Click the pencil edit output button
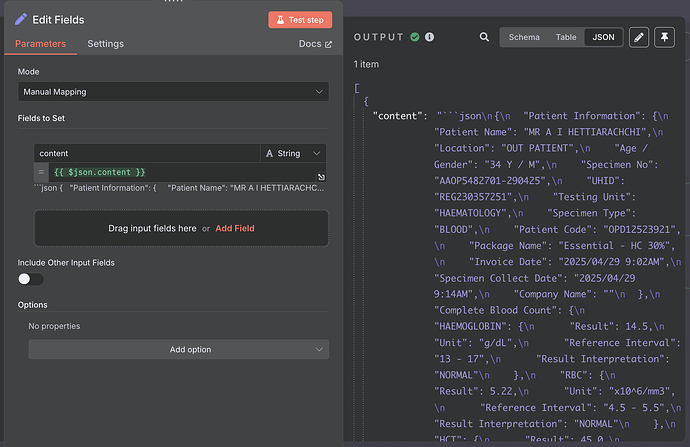Image resolution: width=690 pixels, height=447 pixels. pyautogui.click(x=639, y=37)
